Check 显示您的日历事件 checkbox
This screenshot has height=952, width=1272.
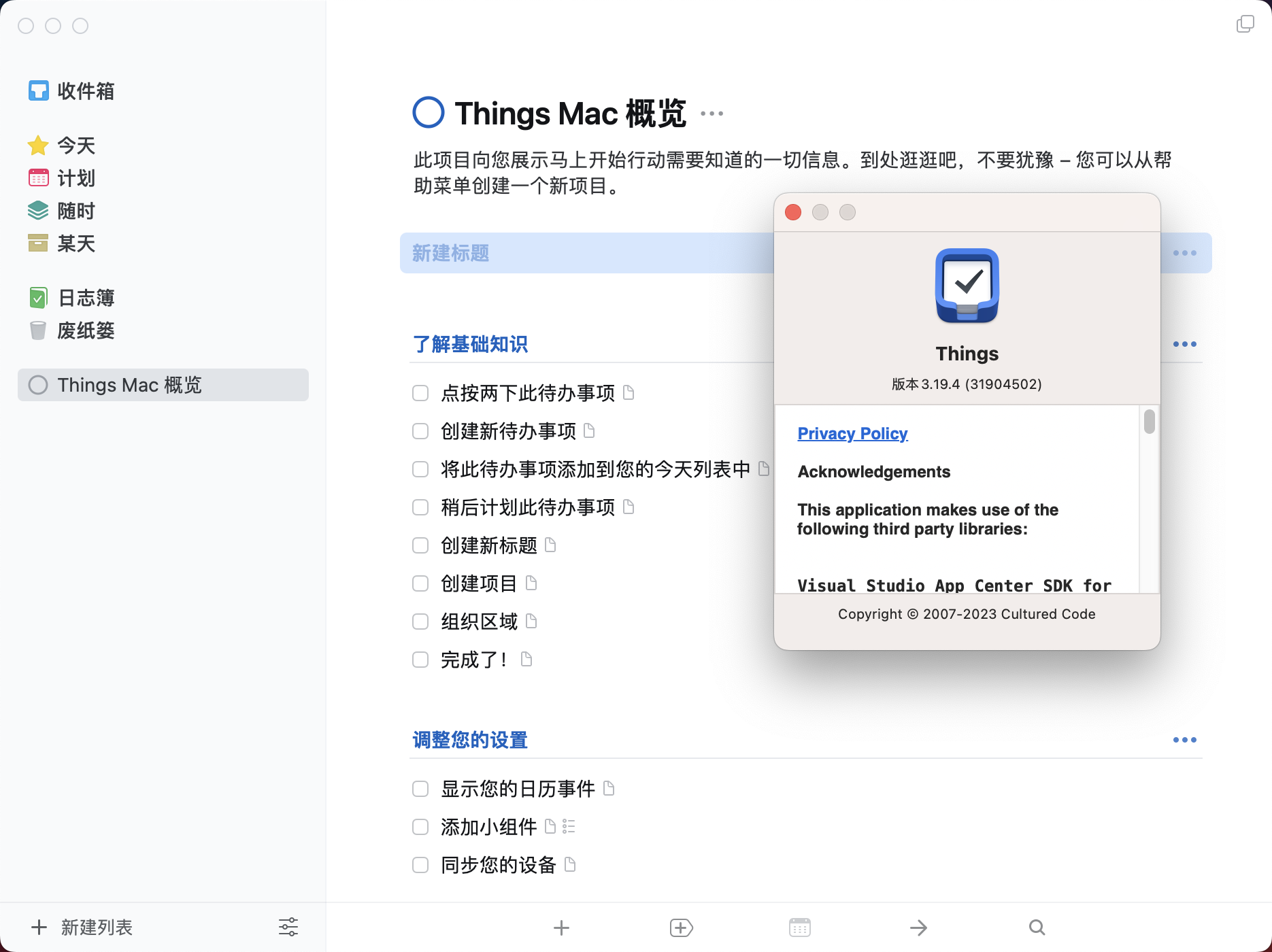coord(420,789)
